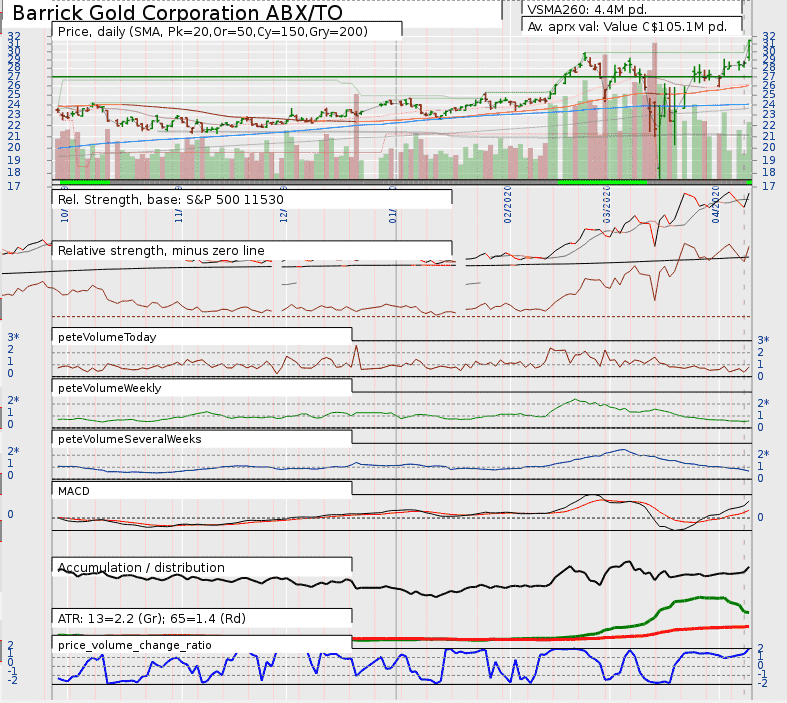The width and height of the screenshot is (787, 703).
Task: Click the peteVolumeWeekly panel label
Action: point(109,388)
